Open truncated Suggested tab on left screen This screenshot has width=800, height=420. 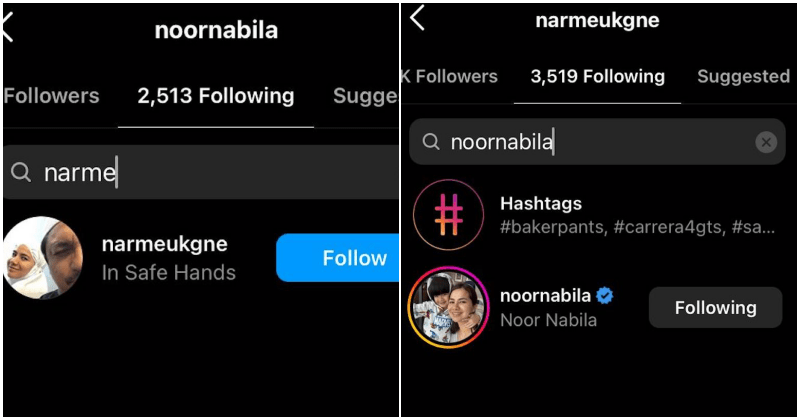coord(365,96)
